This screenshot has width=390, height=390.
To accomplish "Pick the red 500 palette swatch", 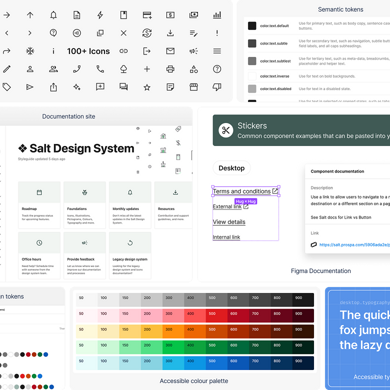I will click(x=217, y=316).
